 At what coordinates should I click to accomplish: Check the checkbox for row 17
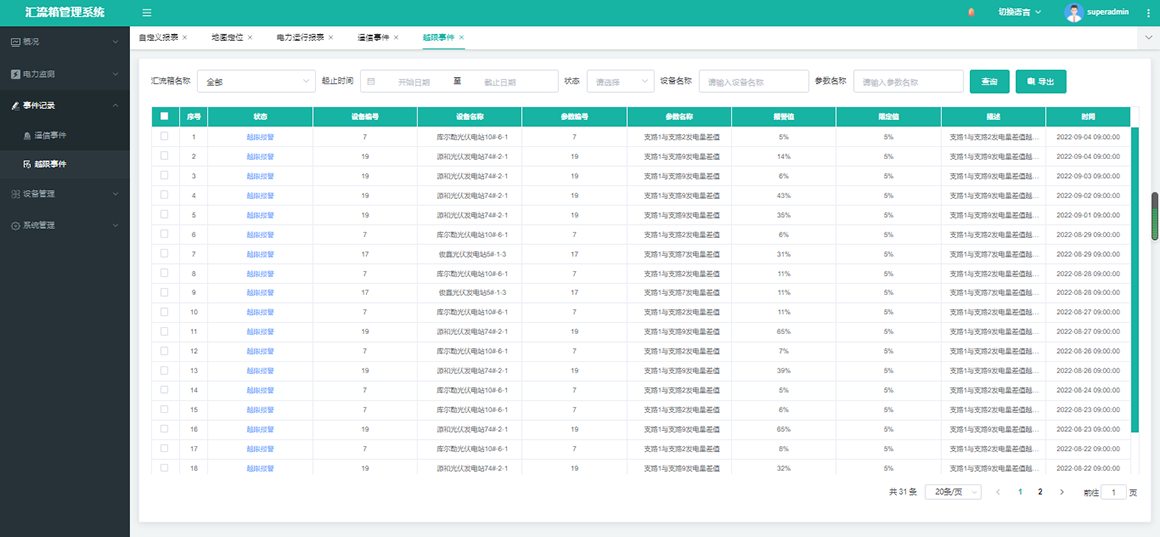[164, 448]
